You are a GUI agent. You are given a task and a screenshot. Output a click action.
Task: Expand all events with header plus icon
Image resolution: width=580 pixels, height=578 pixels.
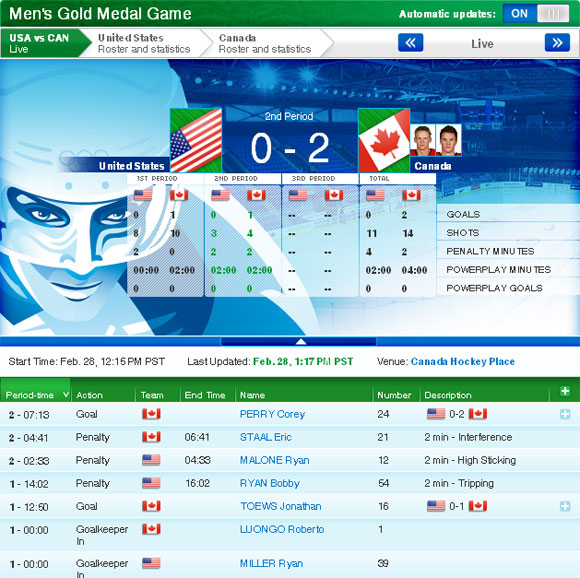pyautogui.click(x=565, y=391)
